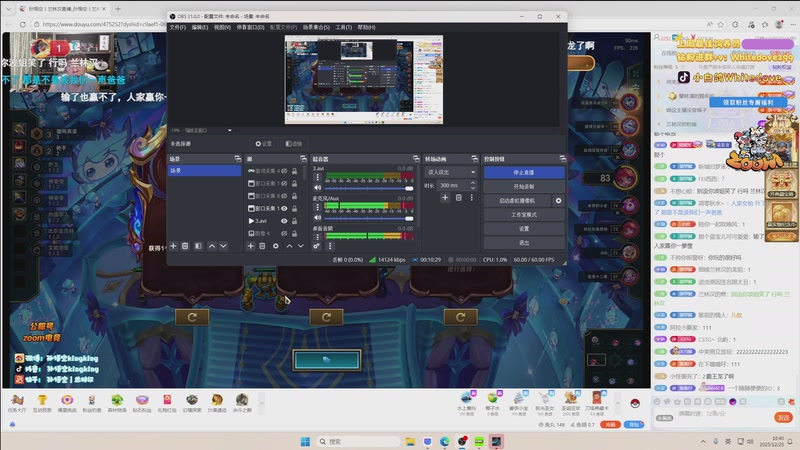Open source properties gear in sources panel
Image resolution: width=800 pixels, height=450 pixels.
pyautogui.click(x=276, y=246)
